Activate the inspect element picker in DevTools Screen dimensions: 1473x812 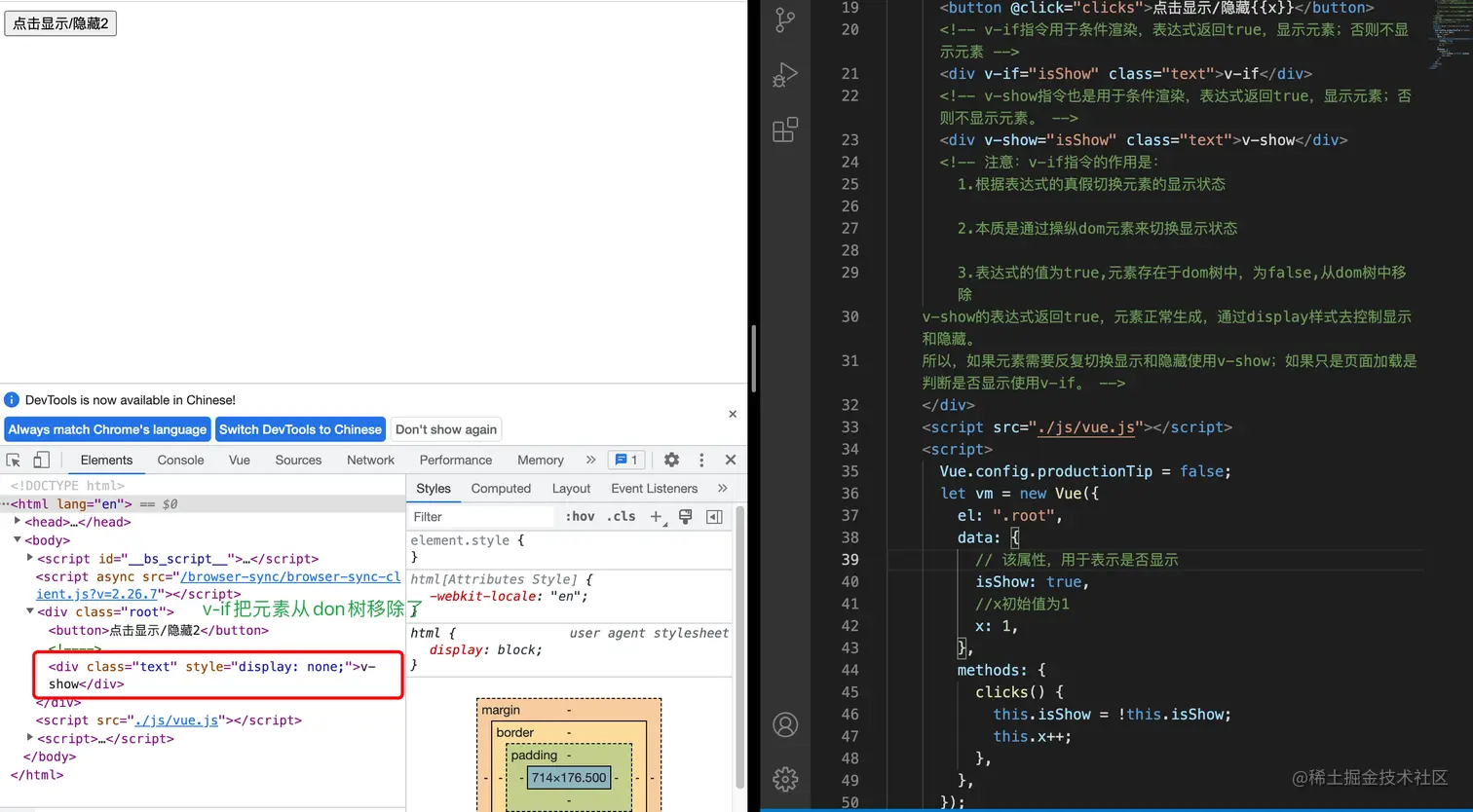[14, 461]
